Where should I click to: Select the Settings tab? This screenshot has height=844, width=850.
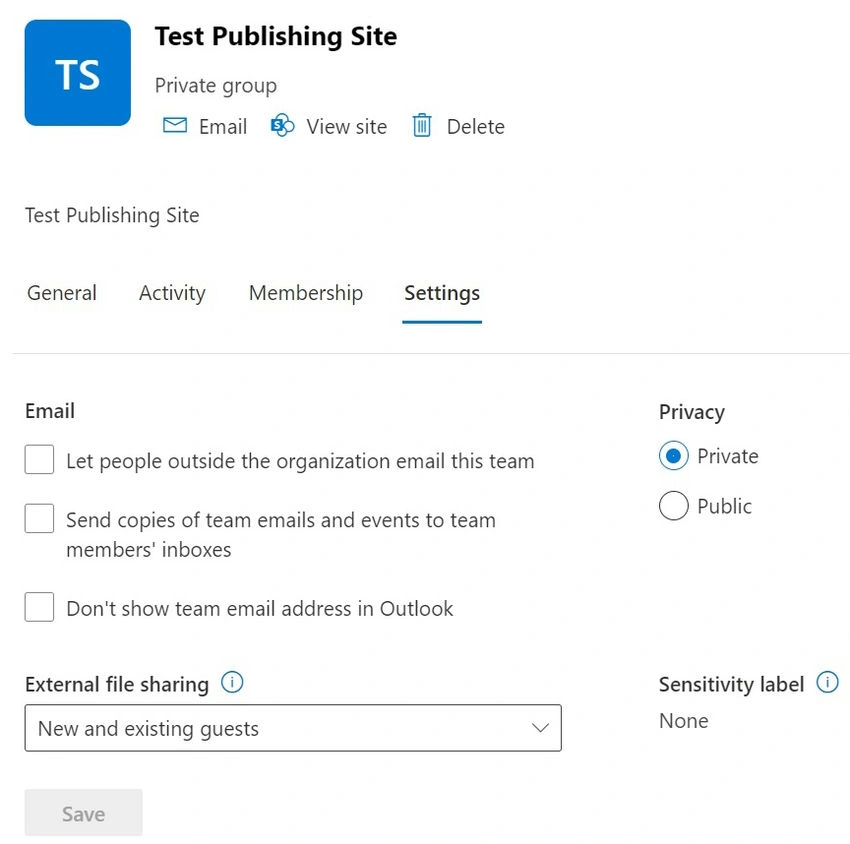click(x=442, y=293)
